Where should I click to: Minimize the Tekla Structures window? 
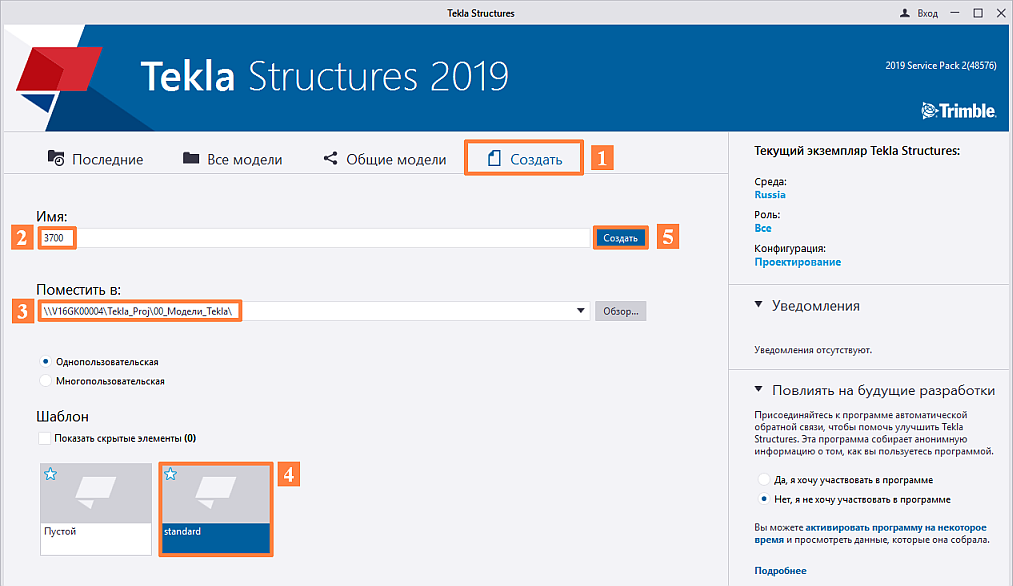955,13
